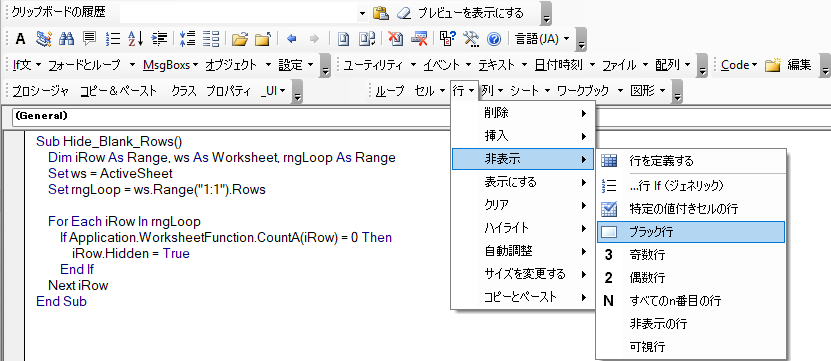Image resolution: width=831 pixels, height=361 pixels.
Task: Click the binoculars find icon
Action: coord(66,38)
